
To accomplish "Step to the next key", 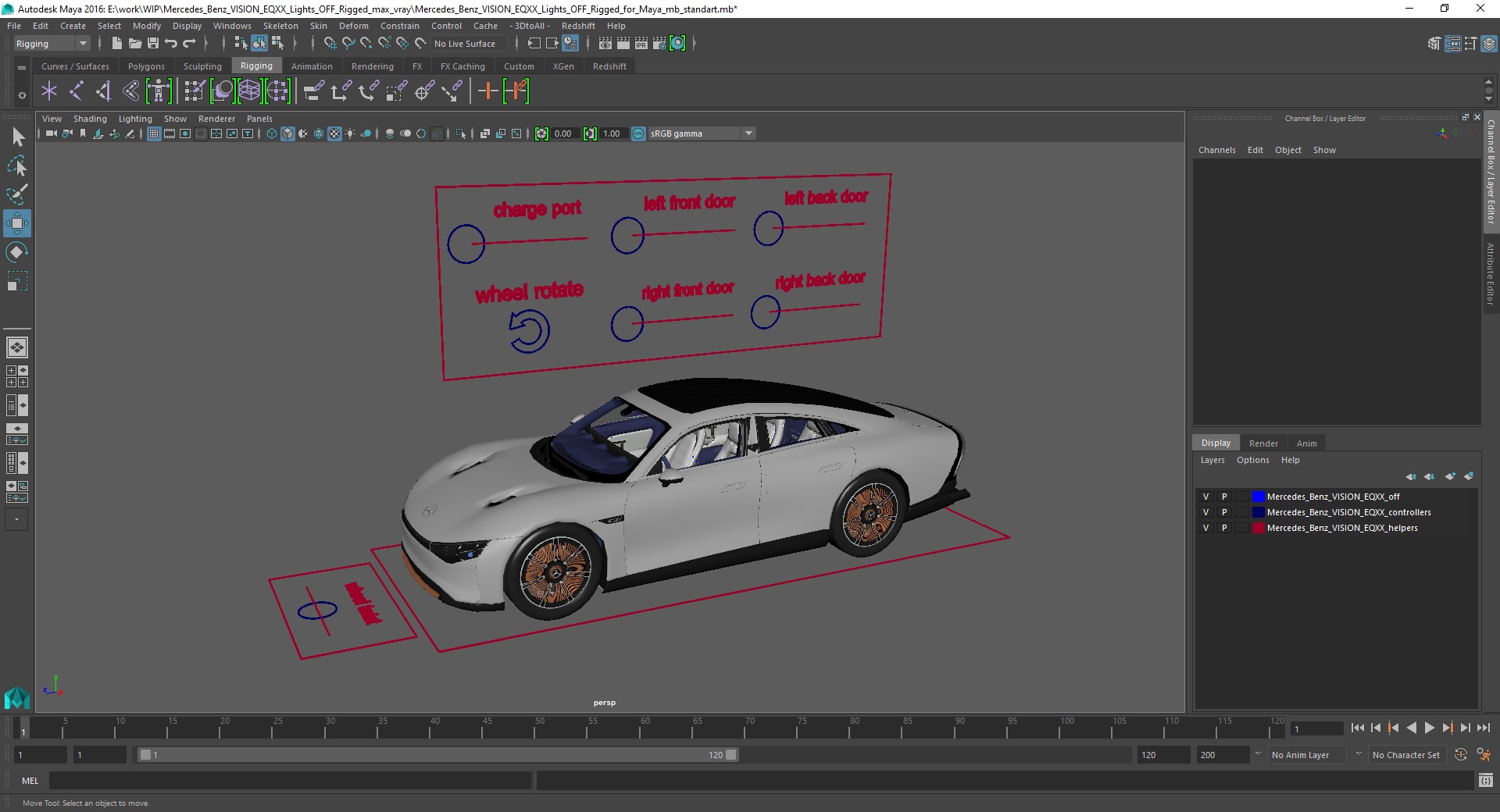I will (1447, 728).
